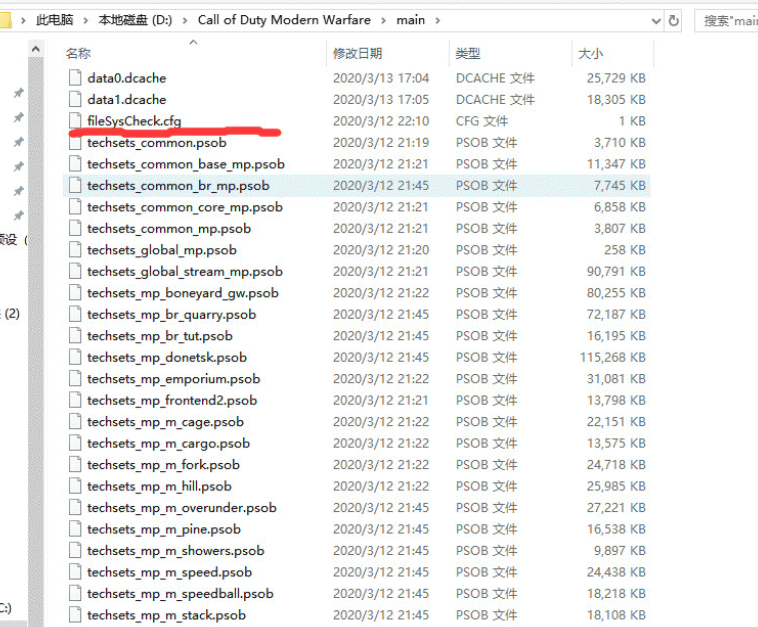Expand chevron after Call of Duty Modern Warfare

383,20
